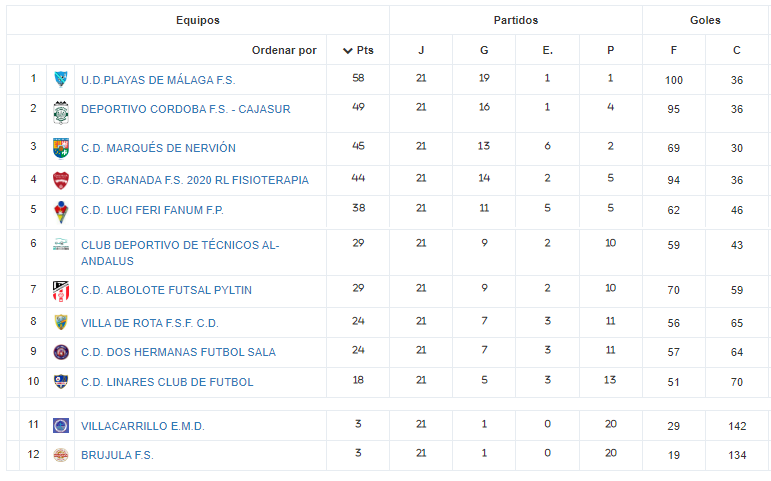The width and height of the screenshot is (771, 481).
Task: Click the U.D. Playas de Málaga team crest
Action: pyautogui.click(x=61, y=79)
